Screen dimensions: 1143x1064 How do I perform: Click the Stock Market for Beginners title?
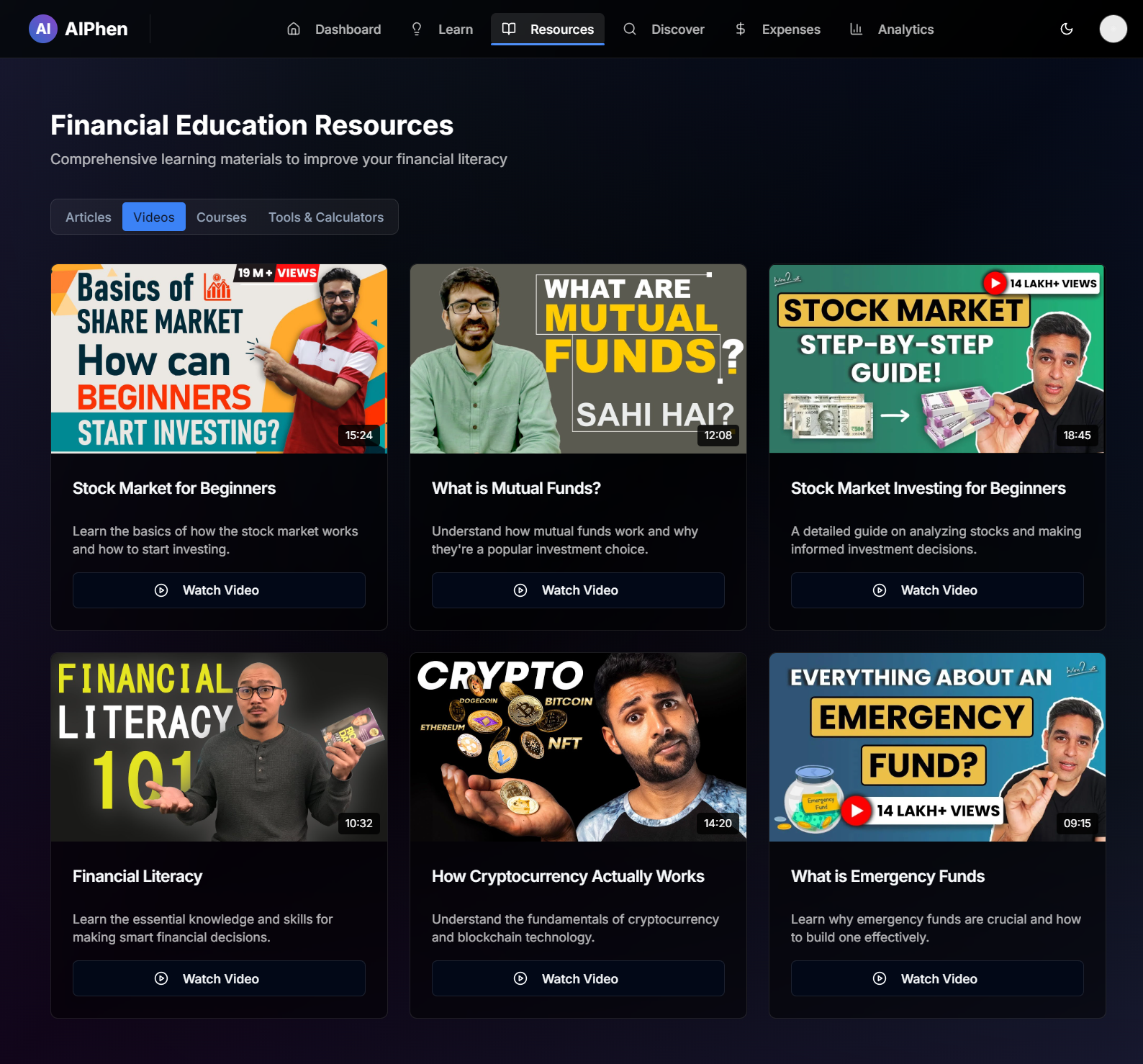click(174, 488)
